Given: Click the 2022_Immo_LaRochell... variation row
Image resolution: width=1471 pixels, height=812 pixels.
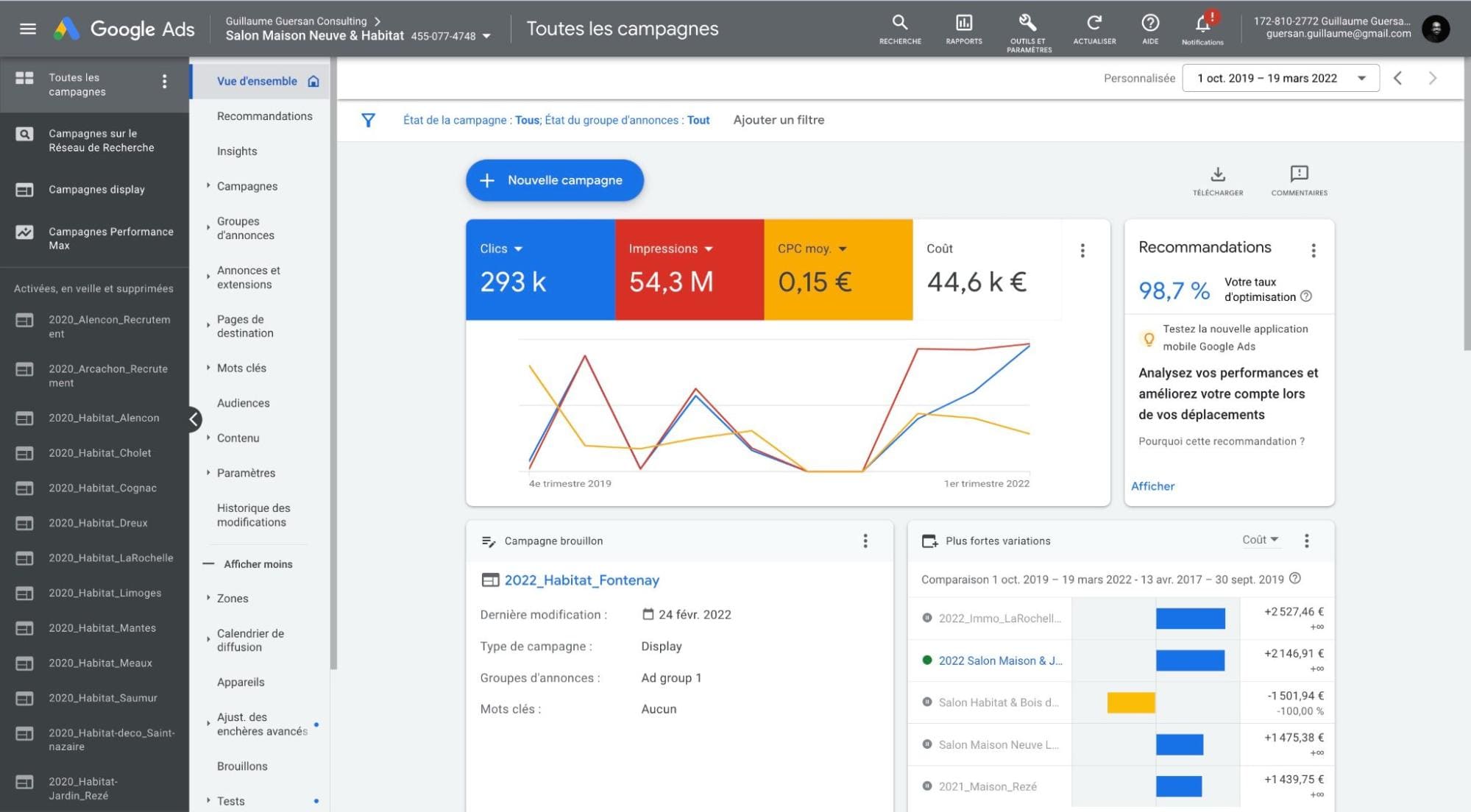Looking at the screenshot, I should tap(1121, 619).
